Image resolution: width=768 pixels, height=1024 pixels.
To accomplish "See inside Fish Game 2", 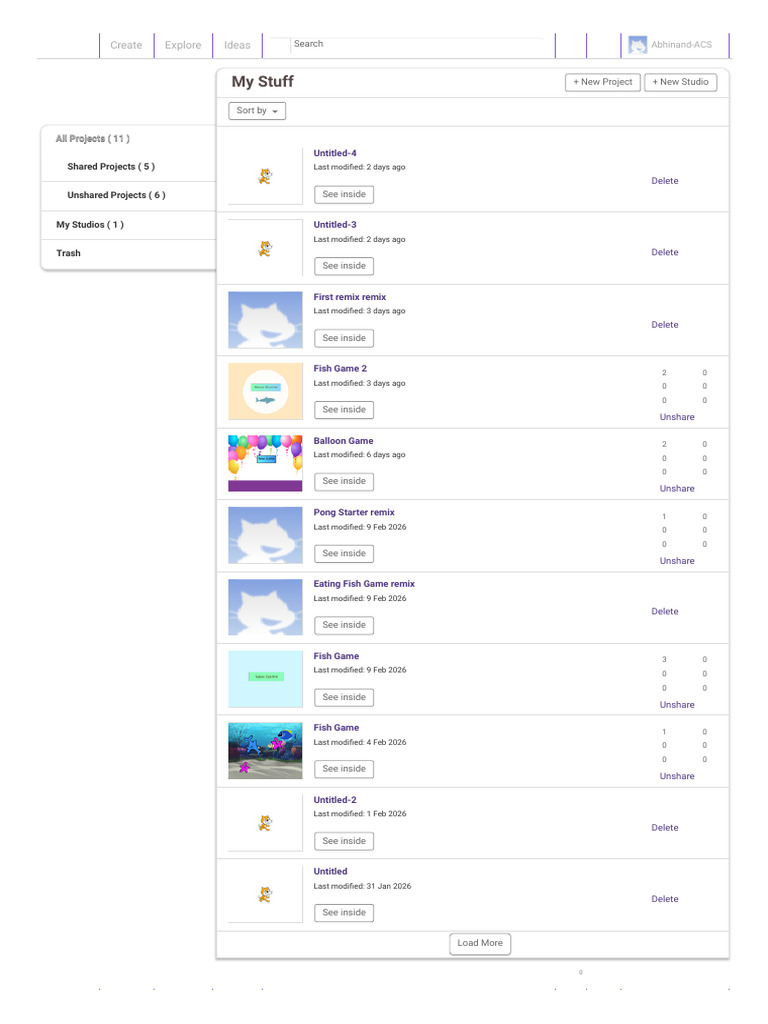I will pos(344,410).
